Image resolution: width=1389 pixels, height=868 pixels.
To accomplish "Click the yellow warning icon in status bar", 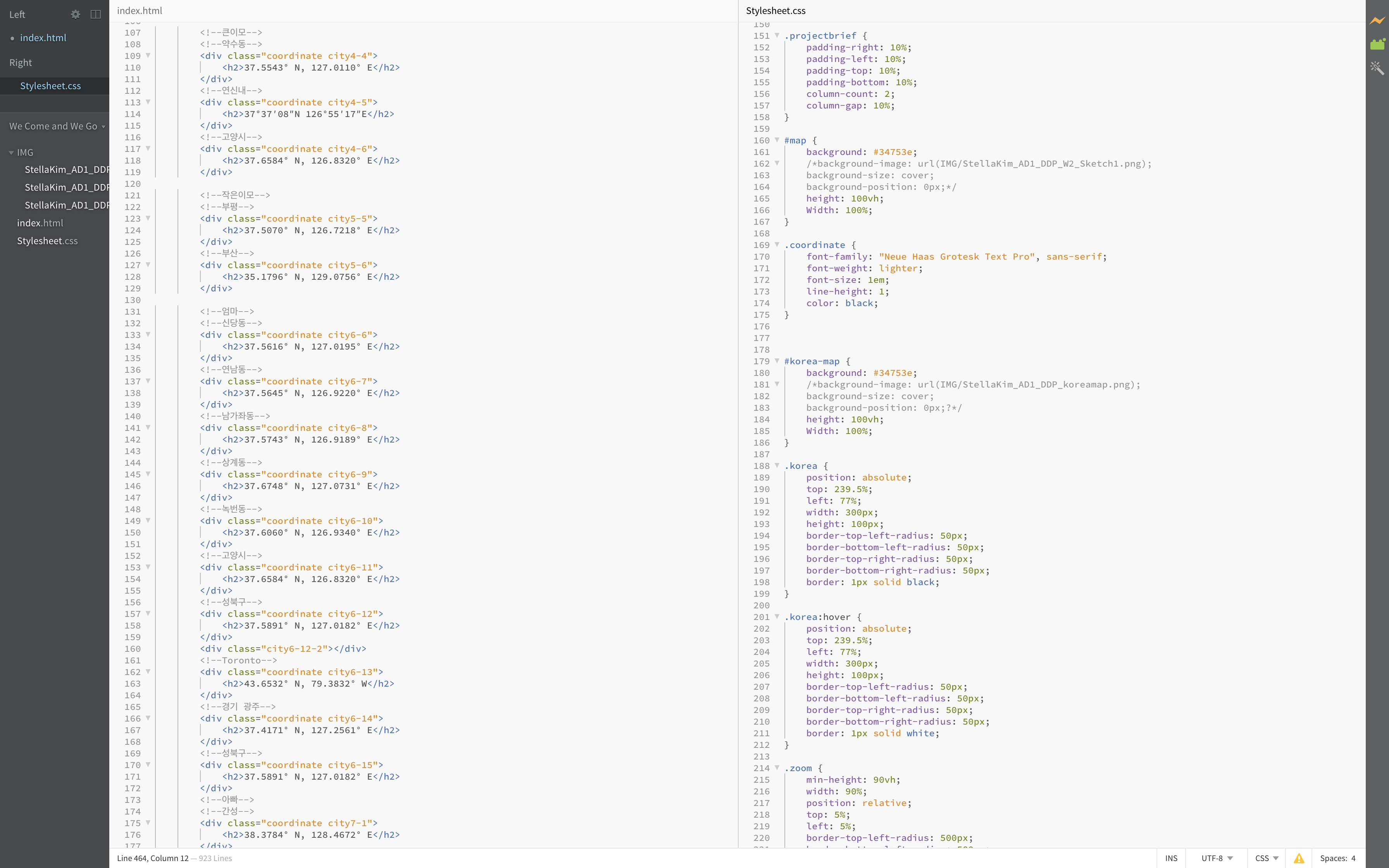I will (x=1299, y=858).
